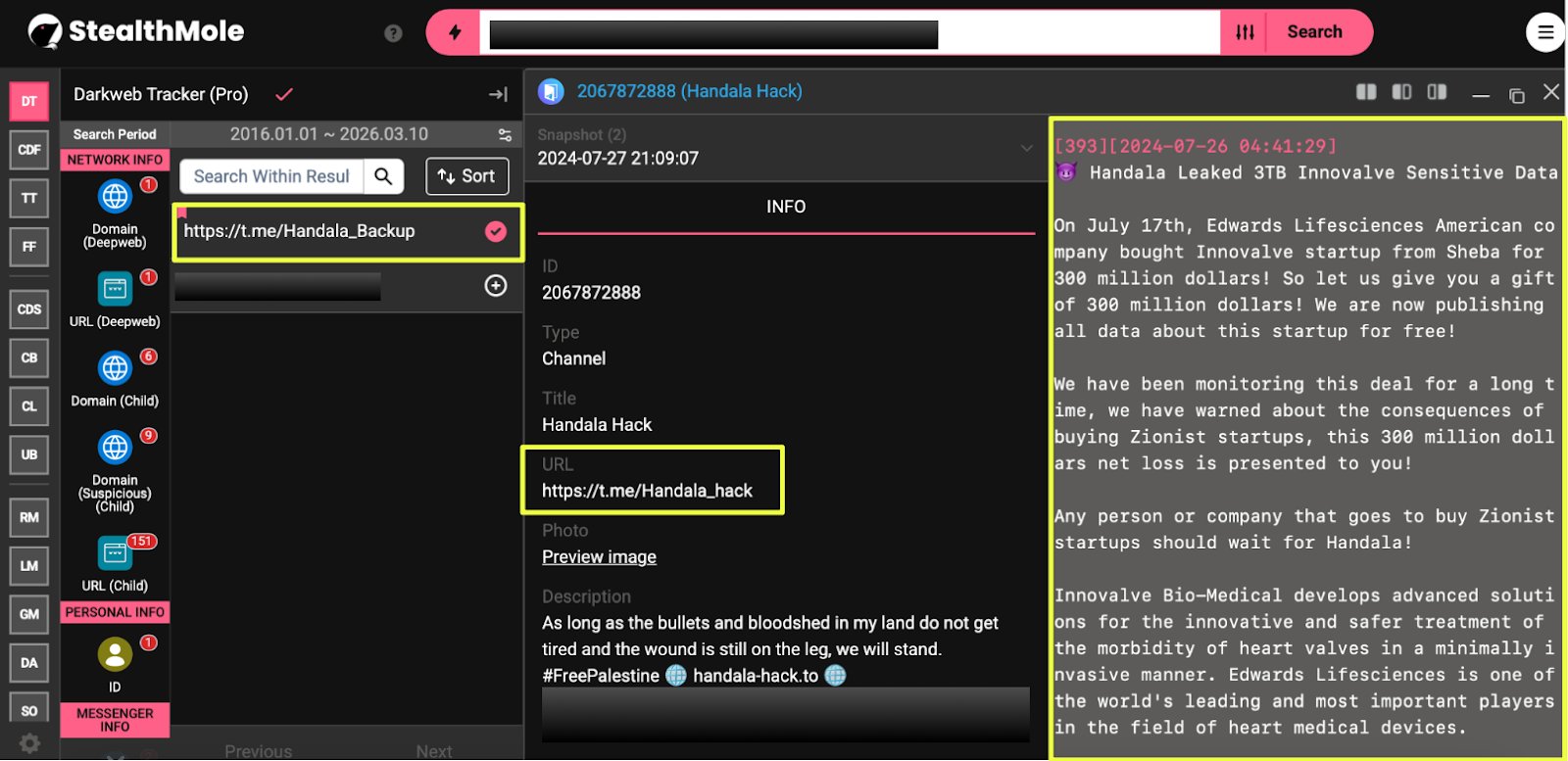The width and height of the screenshot is (1568, 761).
Task: Click the Preview image link
Action: 599,557
